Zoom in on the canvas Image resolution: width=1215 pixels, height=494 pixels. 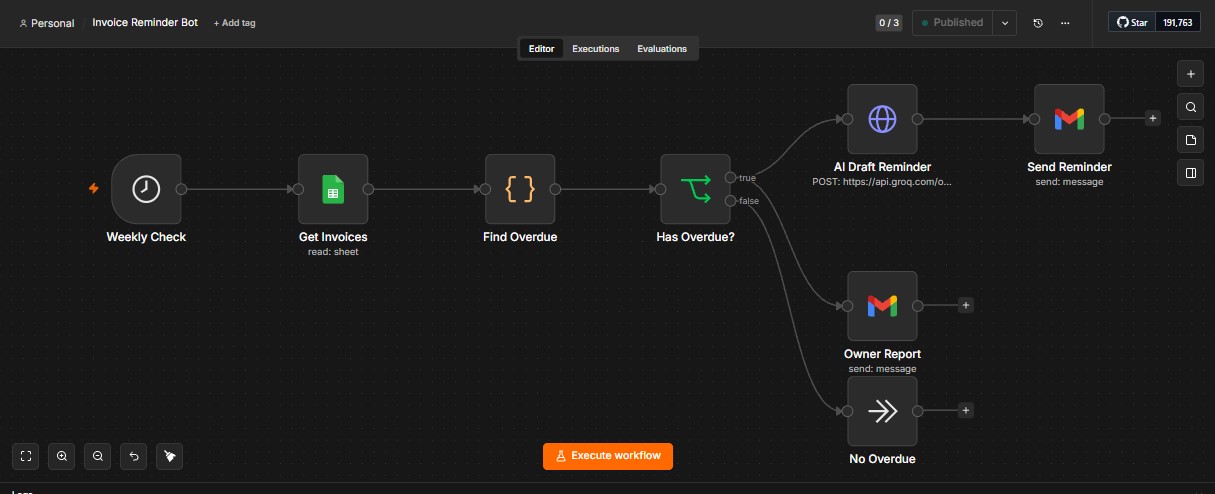point(62,456)
